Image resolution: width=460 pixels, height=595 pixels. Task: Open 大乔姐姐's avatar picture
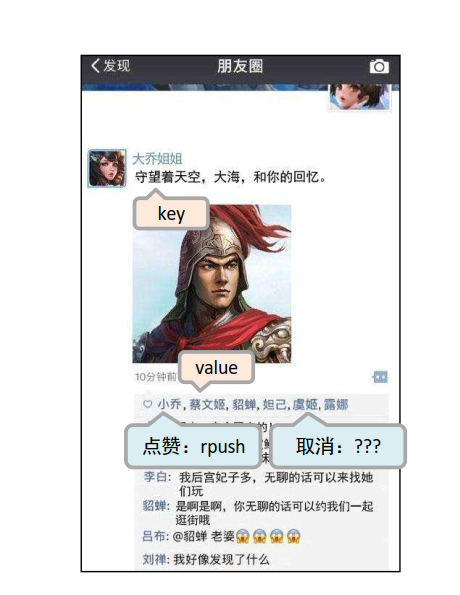pyautogui.click(x=107, y=168)
